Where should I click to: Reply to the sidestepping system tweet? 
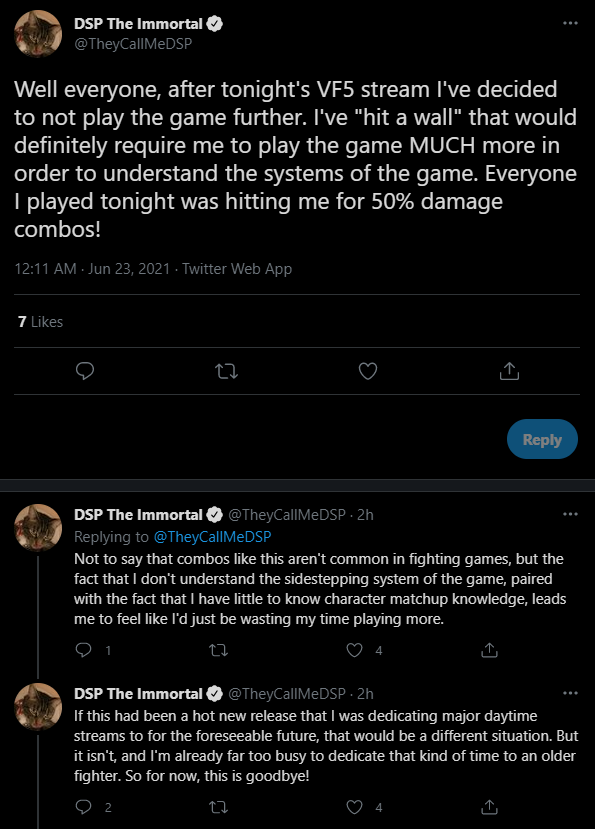click(84, 650)
